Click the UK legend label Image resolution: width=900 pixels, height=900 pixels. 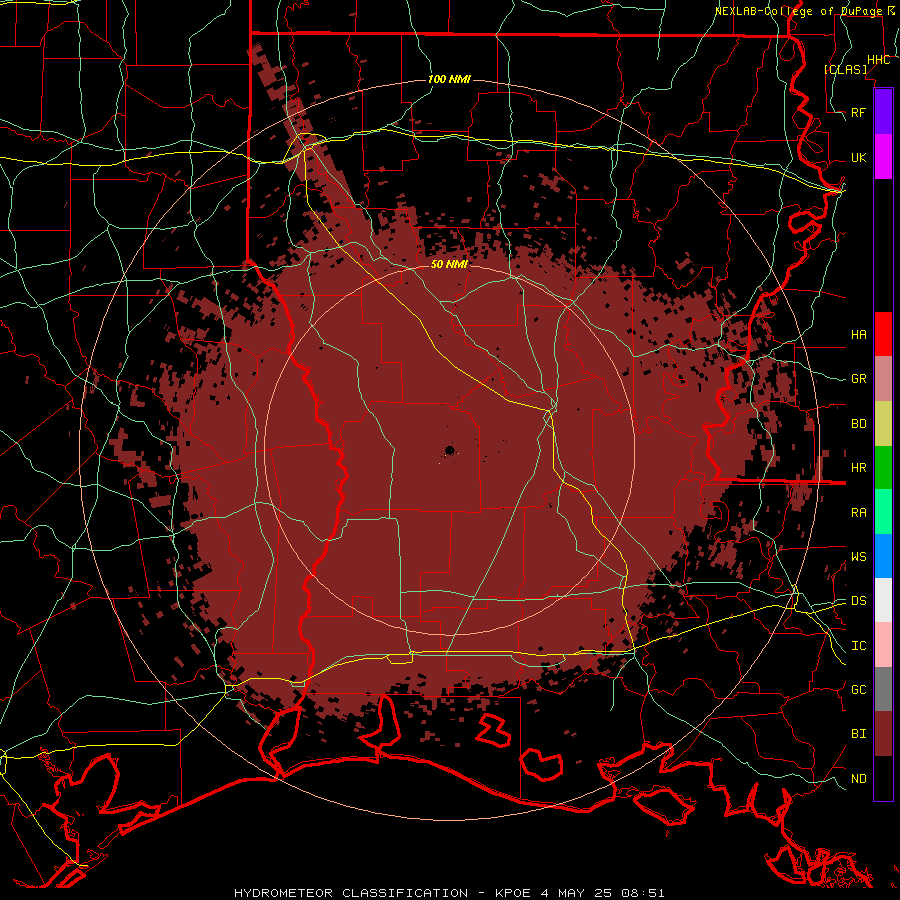coord(859,157)
